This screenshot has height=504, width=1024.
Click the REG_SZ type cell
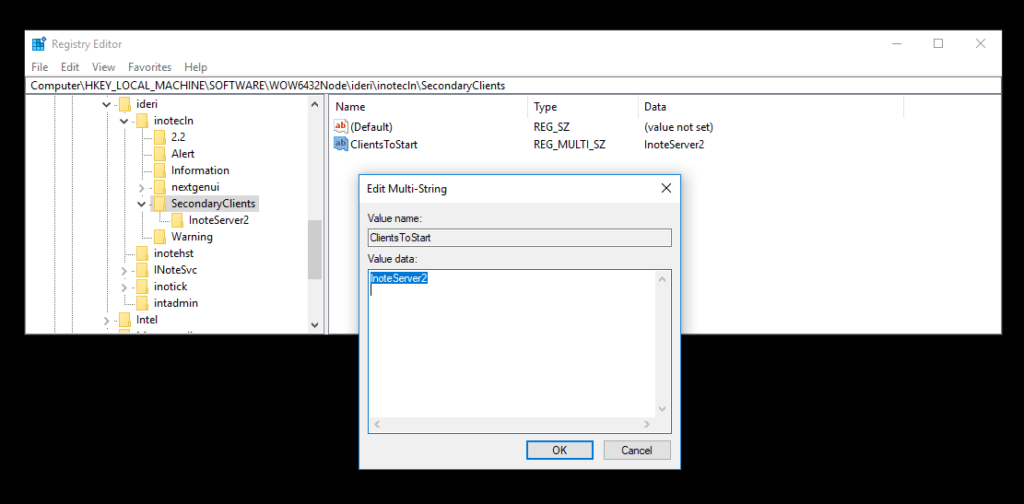552,127
